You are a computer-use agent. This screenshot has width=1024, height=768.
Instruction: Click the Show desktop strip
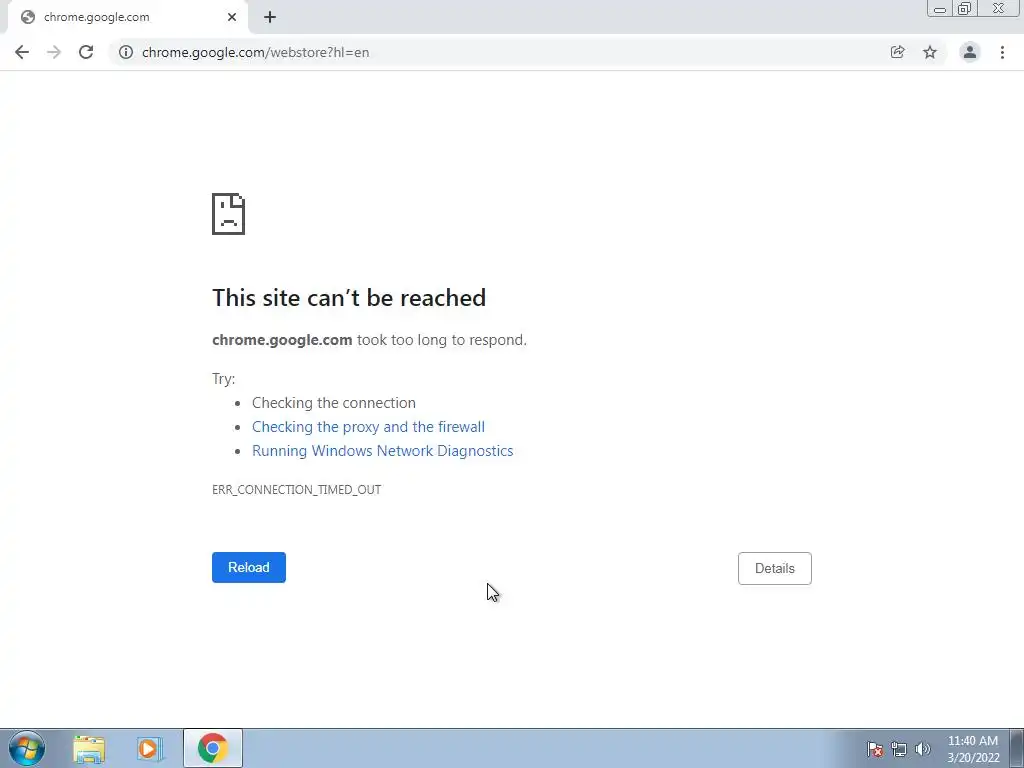point(1017,748)
